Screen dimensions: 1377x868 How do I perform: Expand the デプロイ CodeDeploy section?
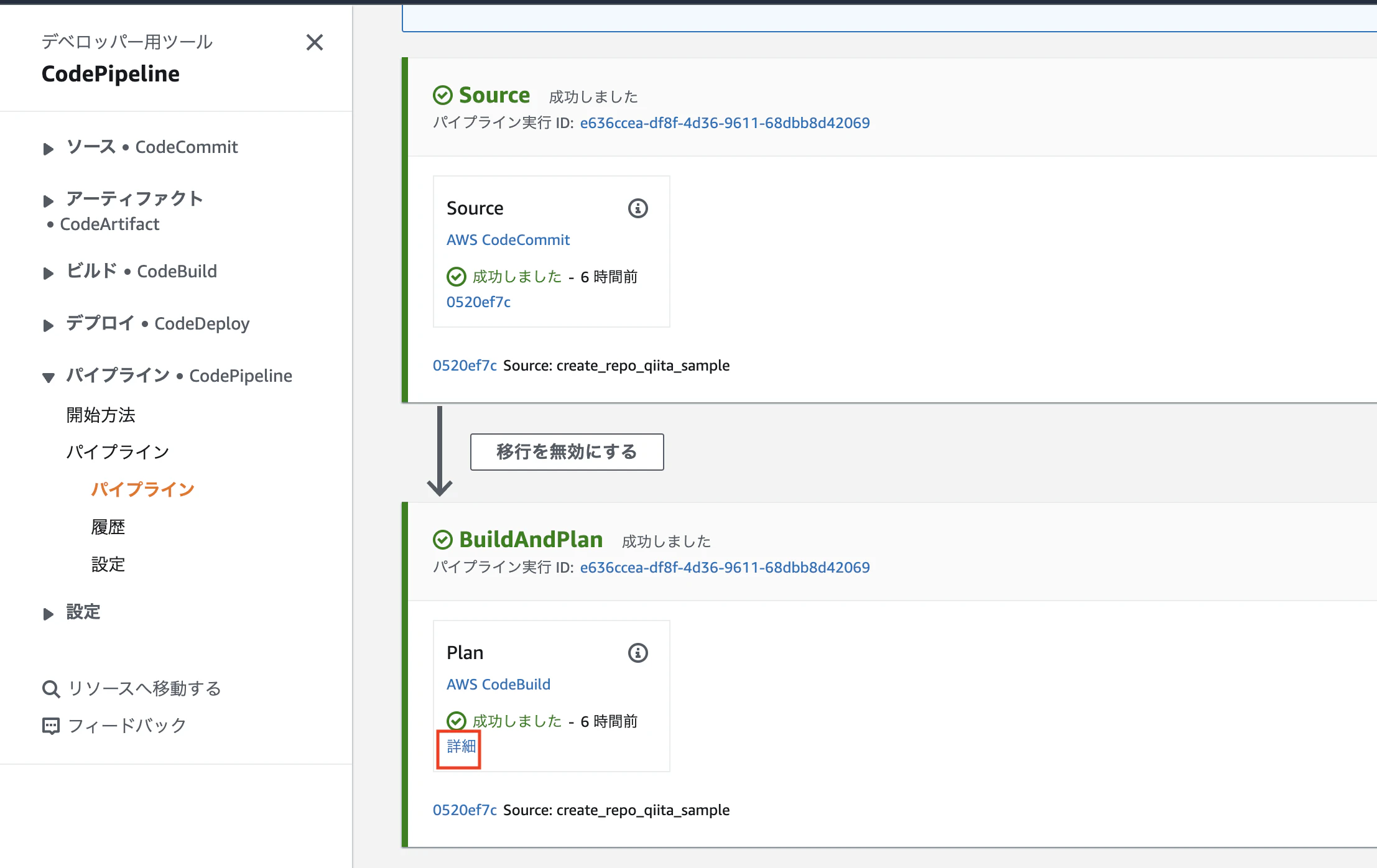click(x=48, y=325)
